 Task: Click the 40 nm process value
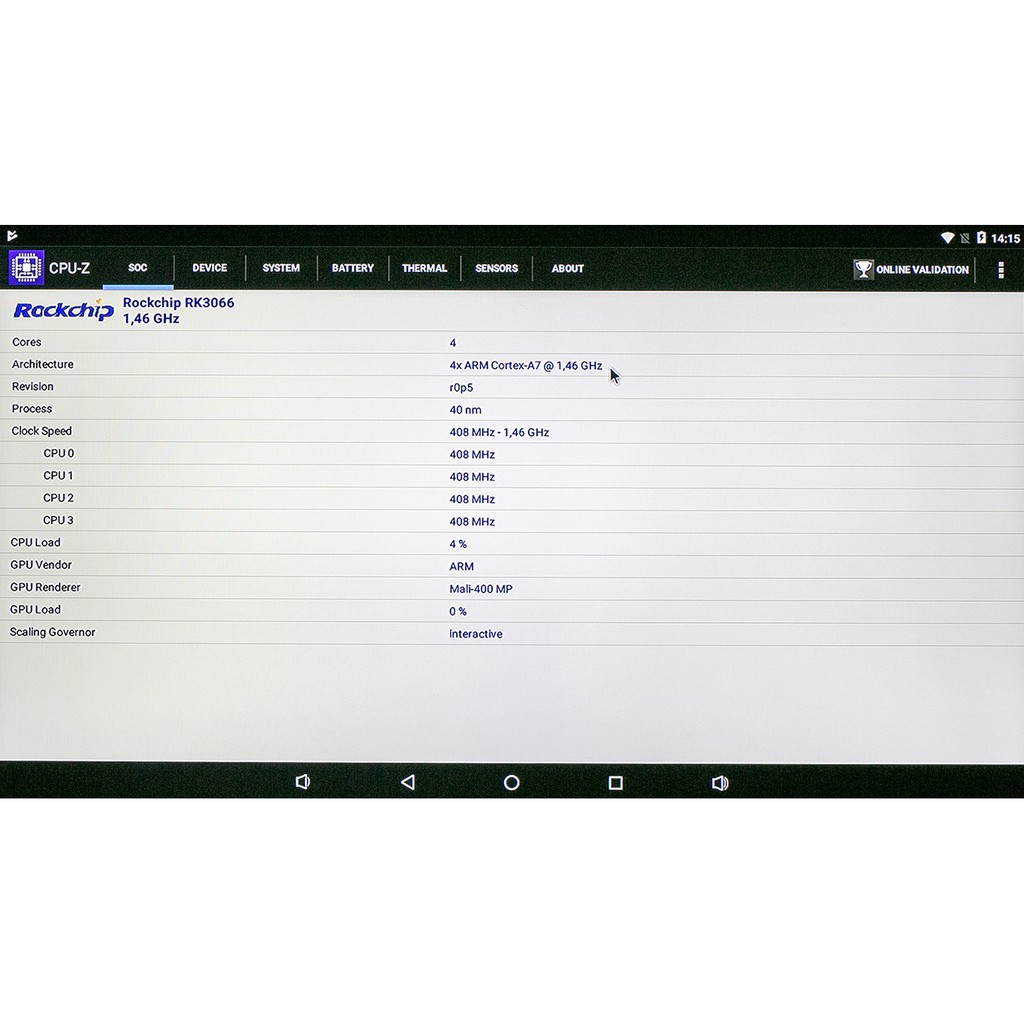tap(465, 410)
